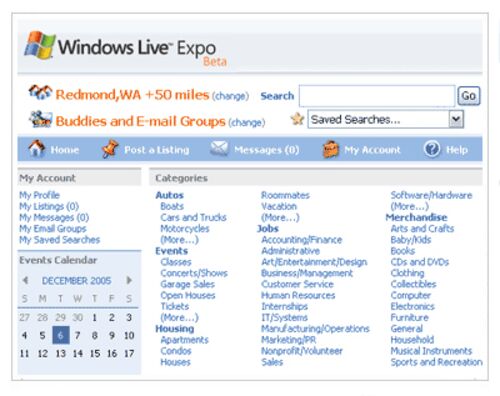Image resolution: width=500 pixels, height=396 pixels.
Task: Open the Cars and Trucks category link
Action: click(193, 218)
